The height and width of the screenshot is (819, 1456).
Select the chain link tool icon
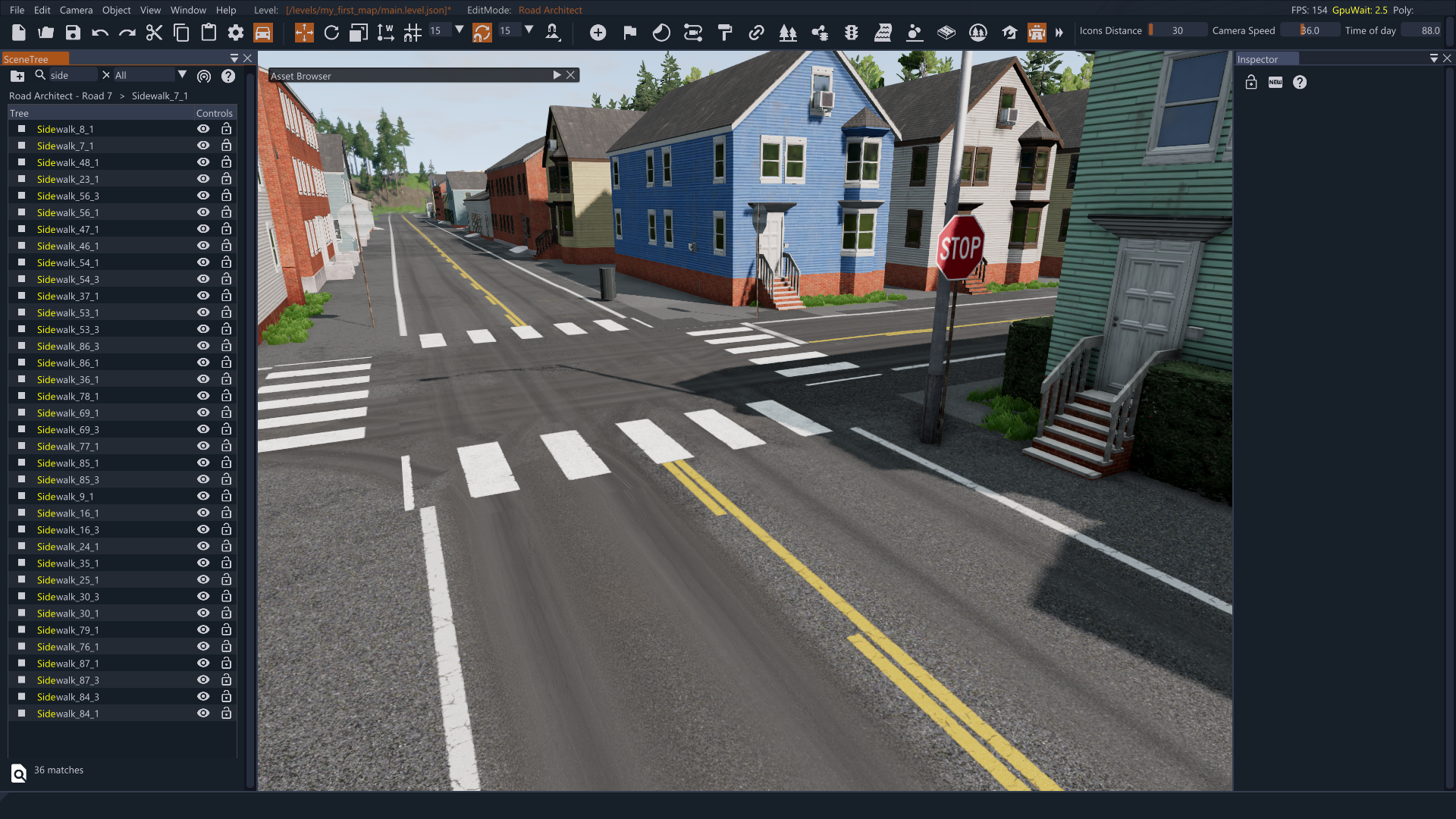(x=757, y=32)
